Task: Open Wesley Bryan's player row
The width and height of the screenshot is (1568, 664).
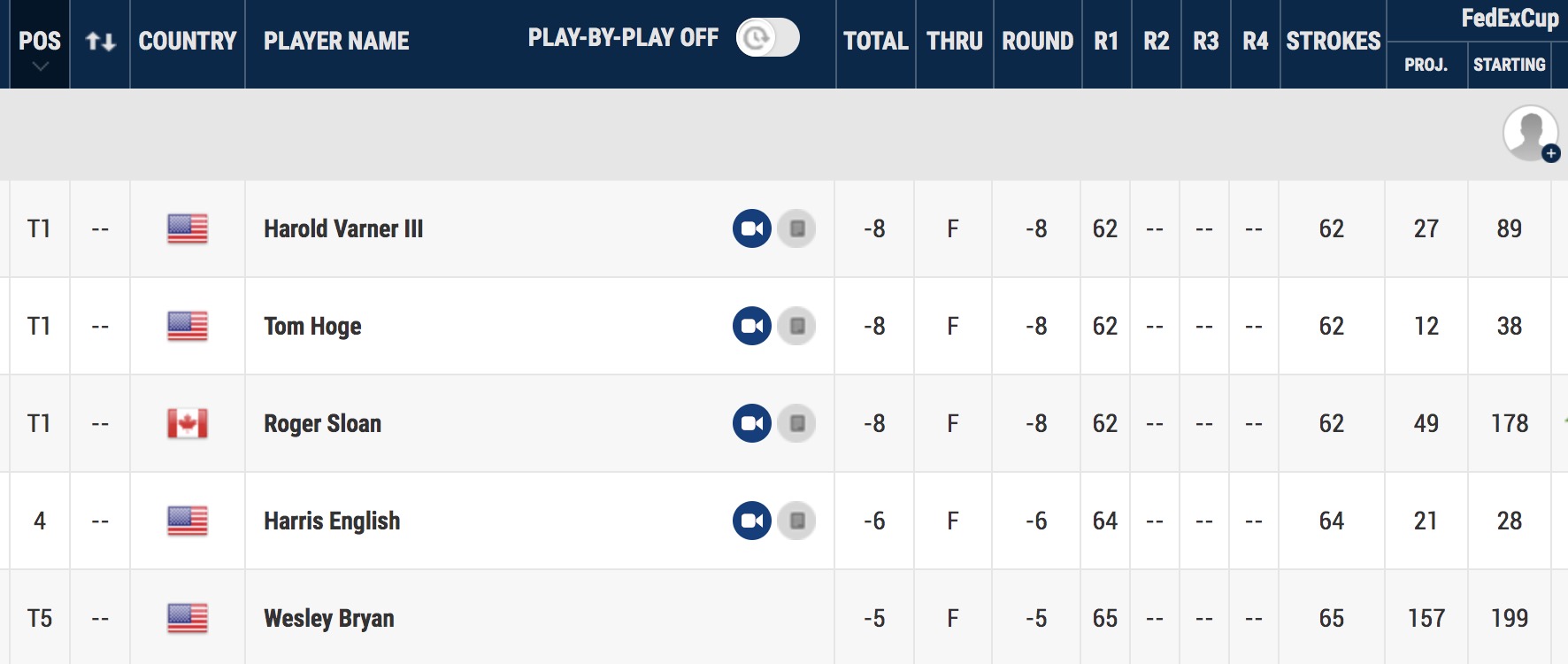Action: 784,617
